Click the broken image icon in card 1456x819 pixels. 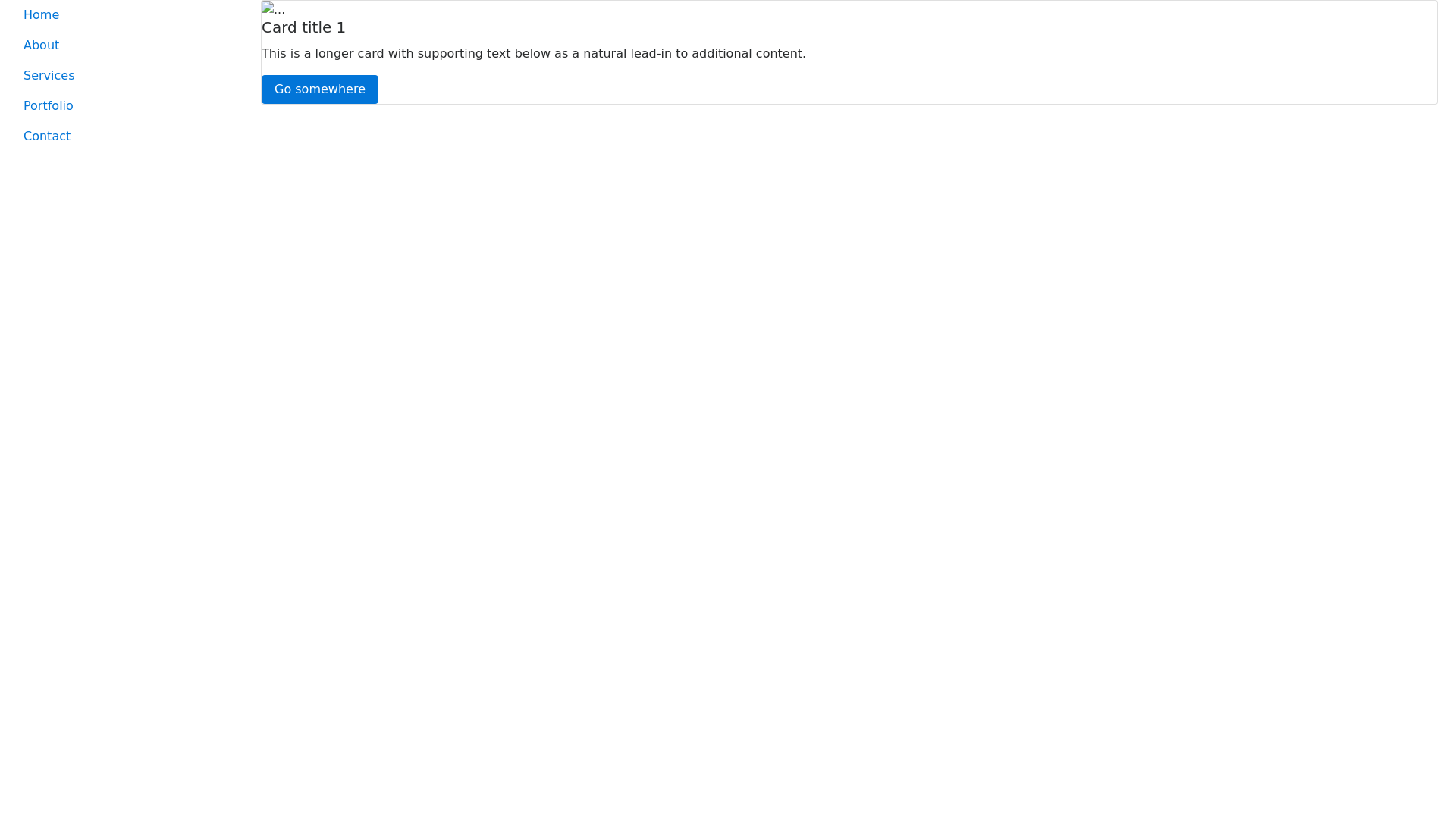click(x=267, y=8)
